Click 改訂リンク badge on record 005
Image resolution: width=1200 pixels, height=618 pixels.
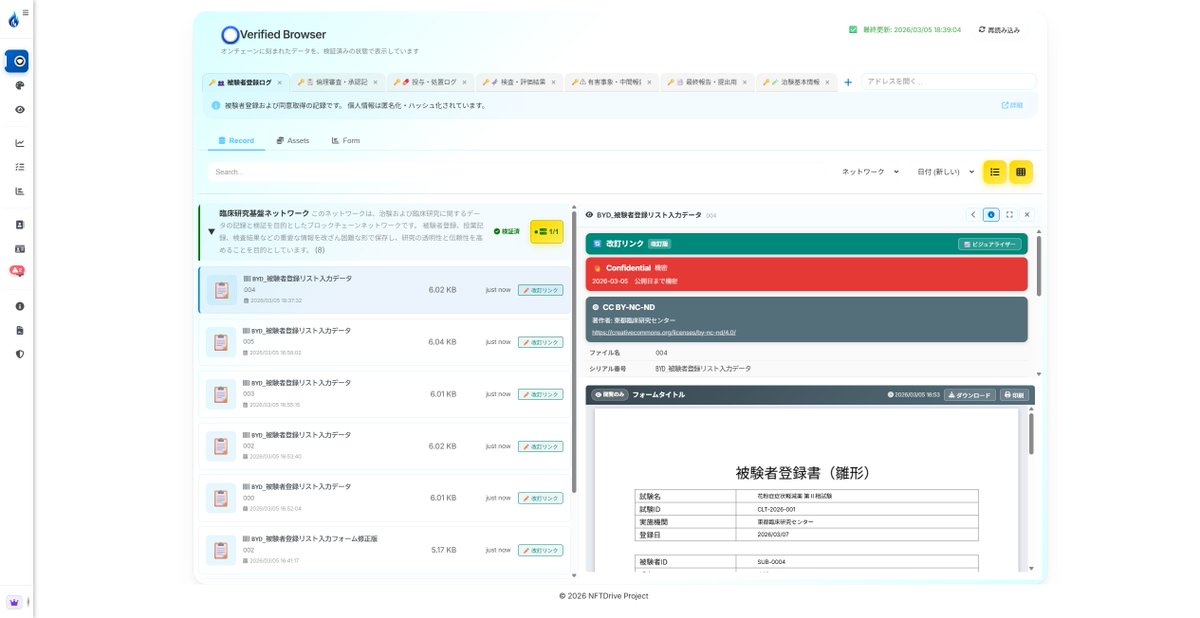point(540,342)
